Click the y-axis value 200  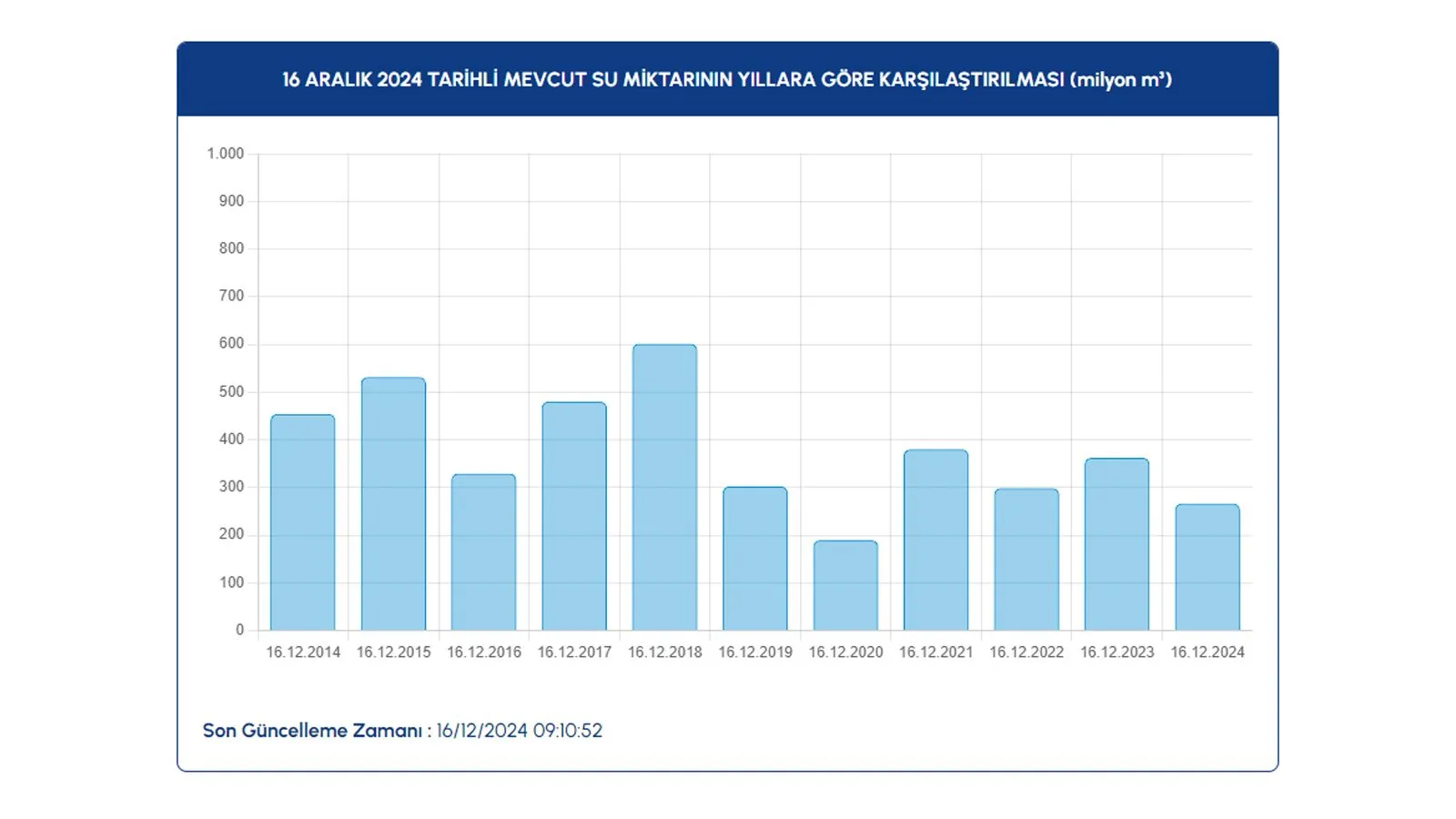click(x=231, y=534)
